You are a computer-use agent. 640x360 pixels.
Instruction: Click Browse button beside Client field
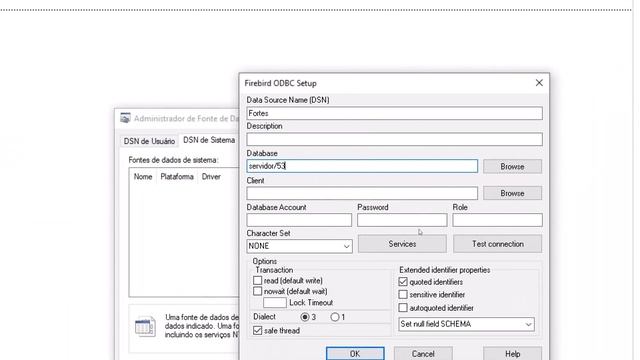coord(512,193)
